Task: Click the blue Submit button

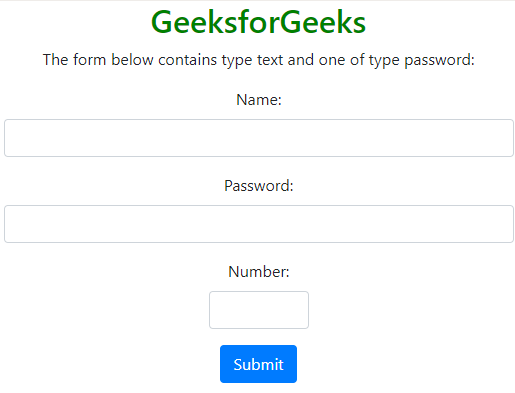Action: point(258,364)
